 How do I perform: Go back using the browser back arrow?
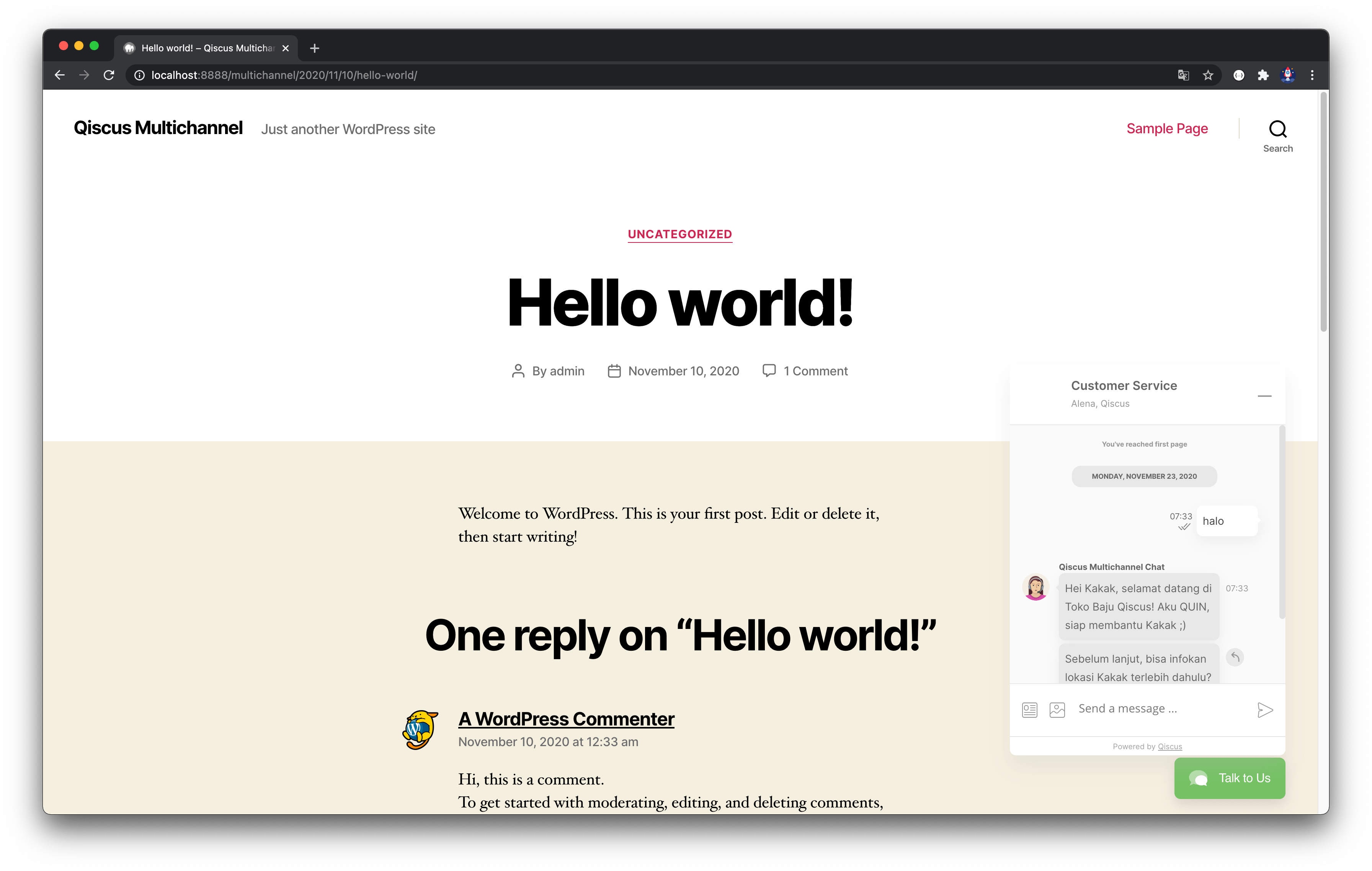[x=60, y=75]
